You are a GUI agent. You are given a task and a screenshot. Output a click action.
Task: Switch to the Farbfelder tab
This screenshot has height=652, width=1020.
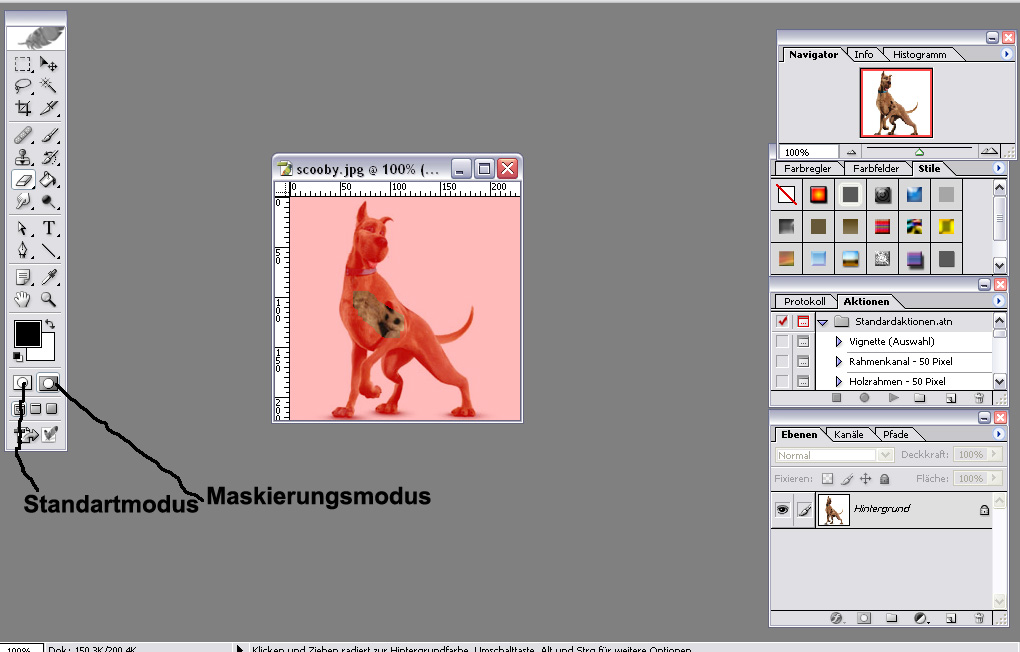[x=876, y=169]
